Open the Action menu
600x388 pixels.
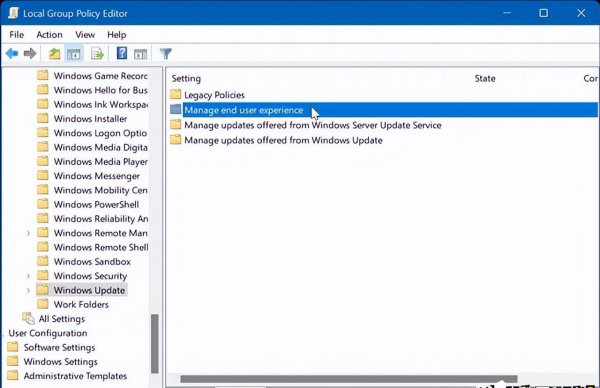click(49, 35)
